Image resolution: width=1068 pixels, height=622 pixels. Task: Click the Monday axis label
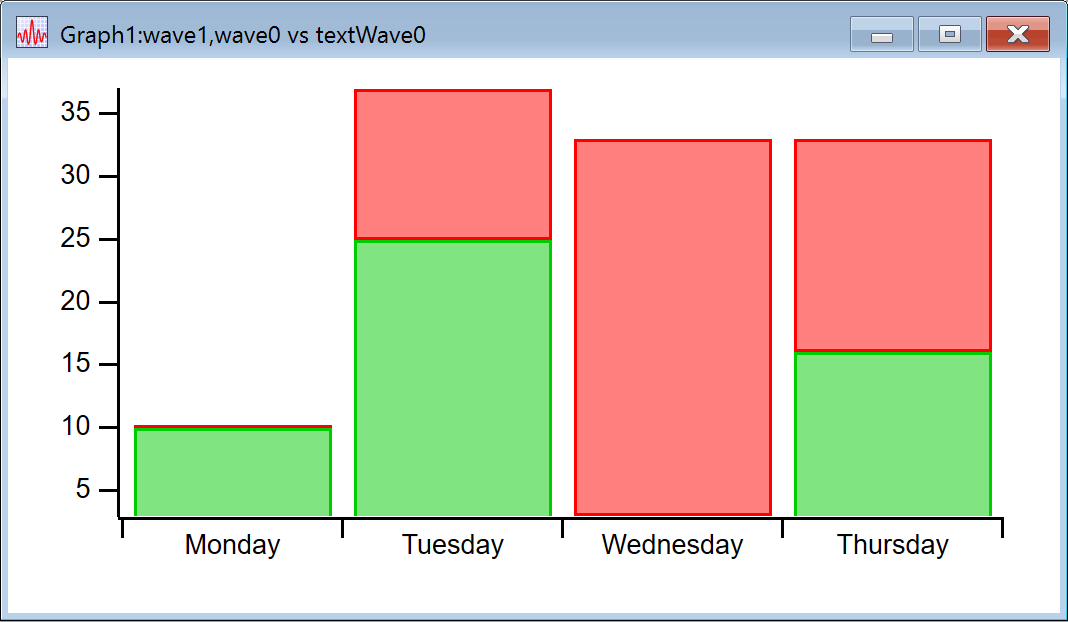tap(233, 545)
